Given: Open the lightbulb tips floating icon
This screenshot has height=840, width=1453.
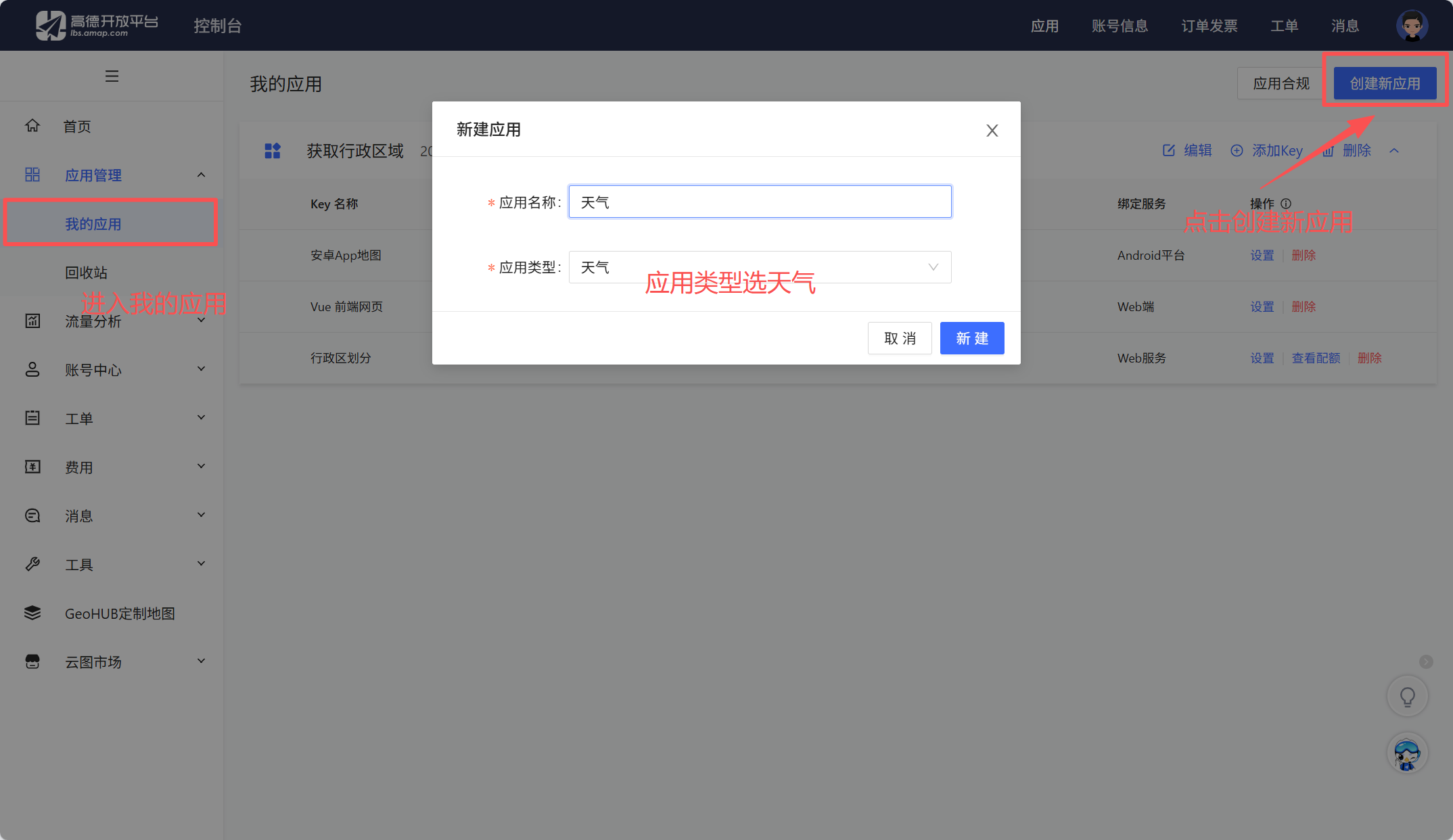Looking at the screenshot, I should (1407, 697).
